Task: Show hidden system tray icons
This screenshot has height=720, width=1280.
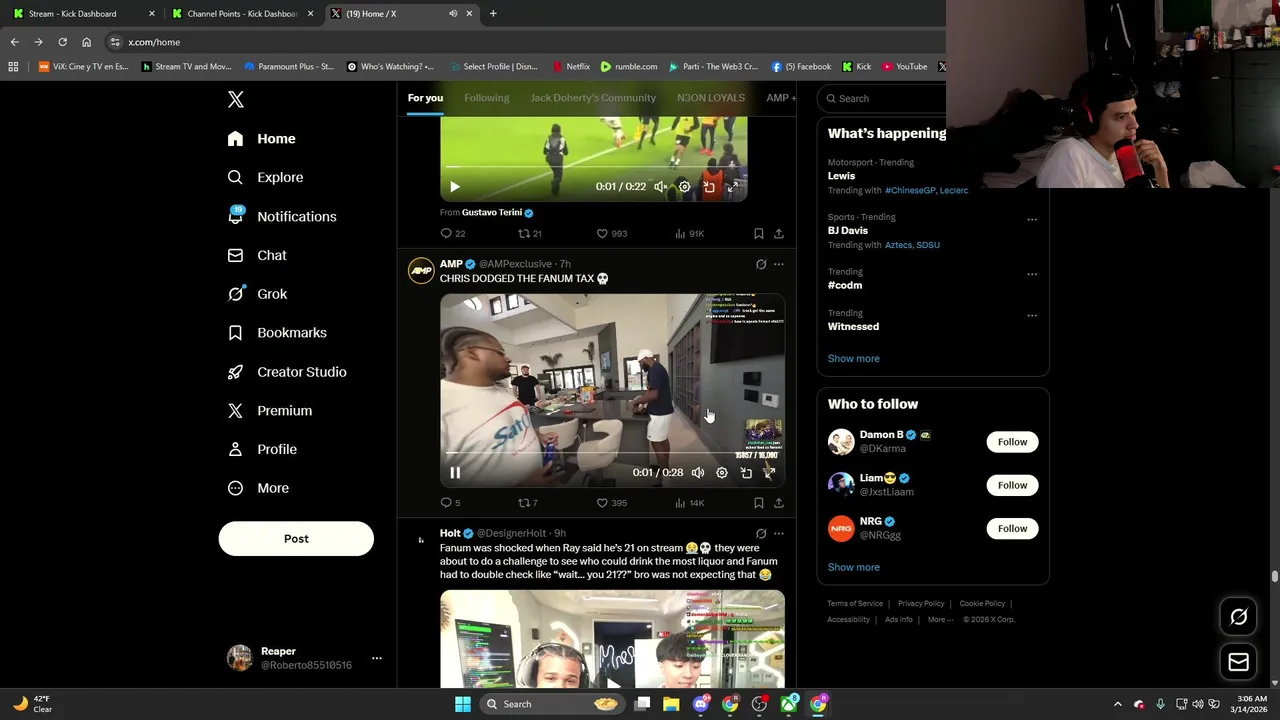Action: coord(1118,704)
